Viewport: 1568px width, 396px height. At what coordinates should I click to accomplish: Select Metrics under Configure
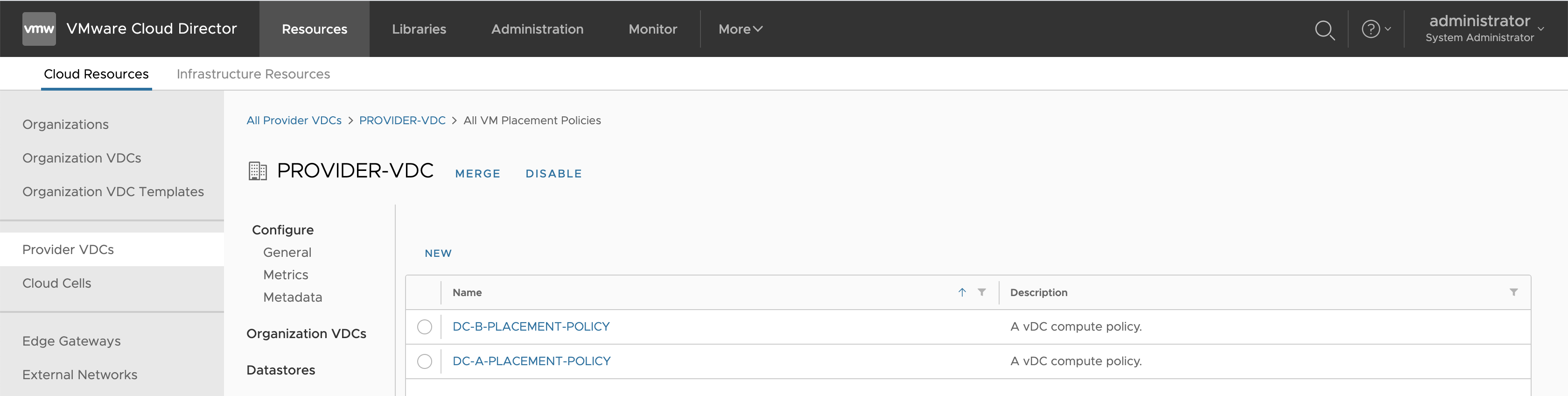(286, 275)
